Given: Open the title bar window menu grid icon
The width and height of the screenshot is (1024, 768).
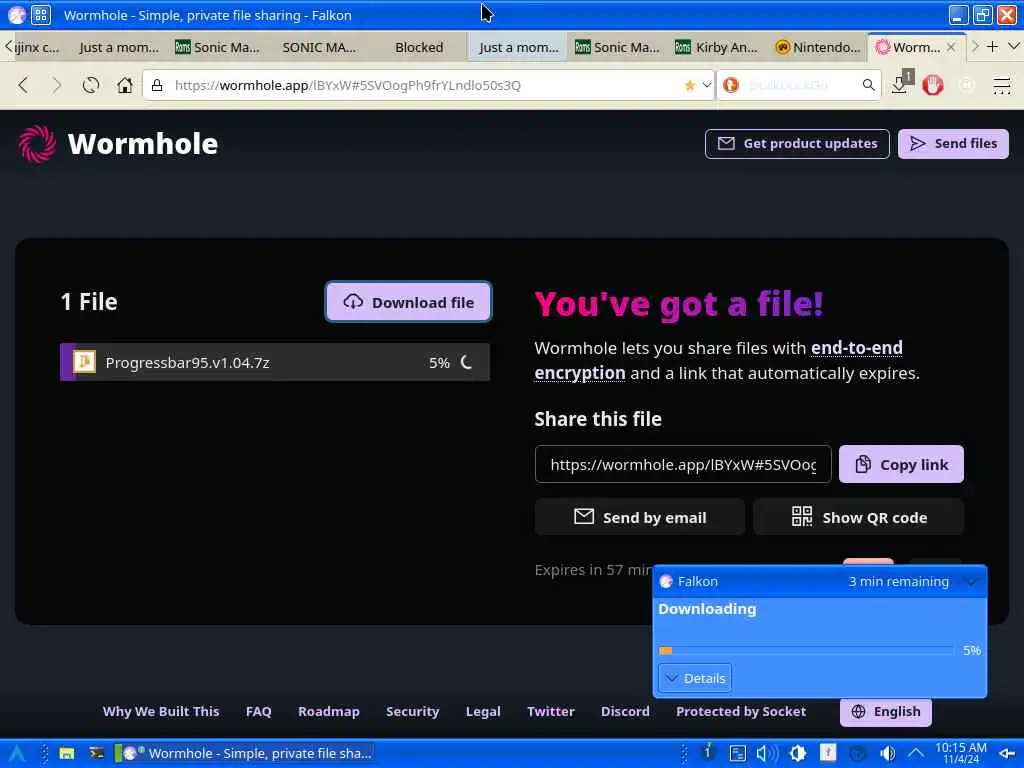Looking at the screenshot, I should 40,14.
